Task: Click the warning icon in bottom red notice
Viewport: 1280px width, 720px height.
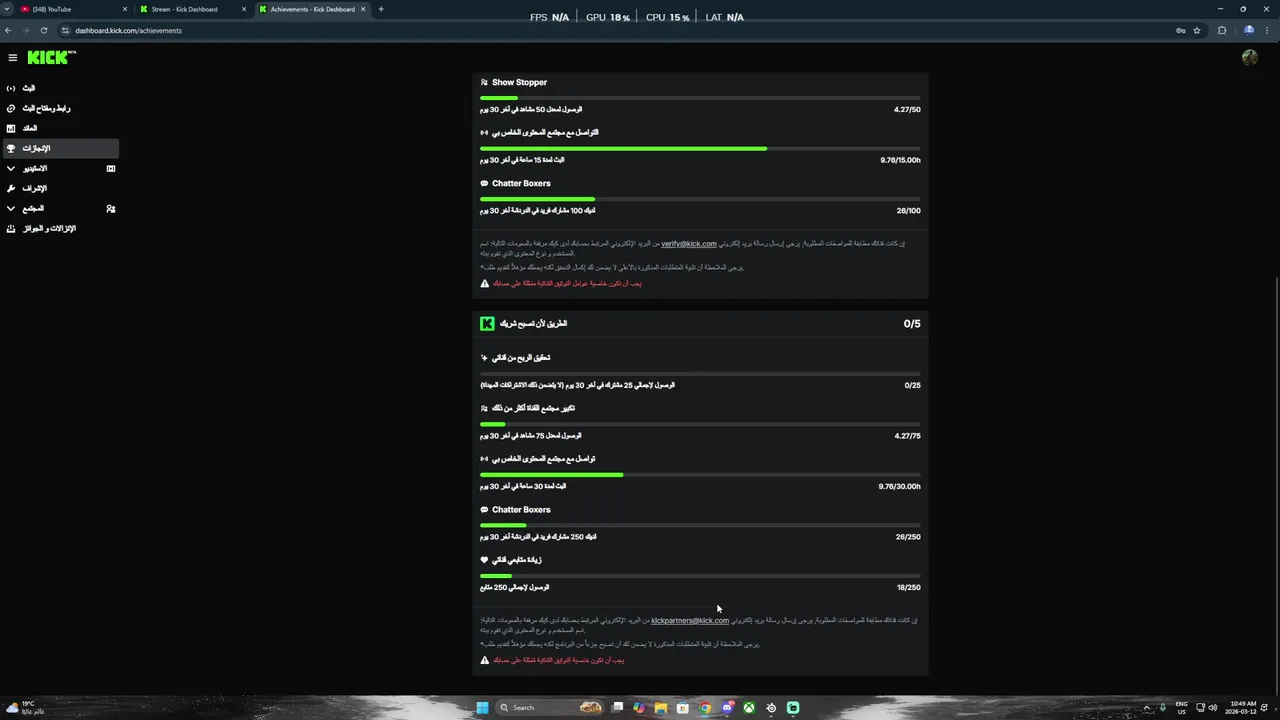Action: coord(485,660)
